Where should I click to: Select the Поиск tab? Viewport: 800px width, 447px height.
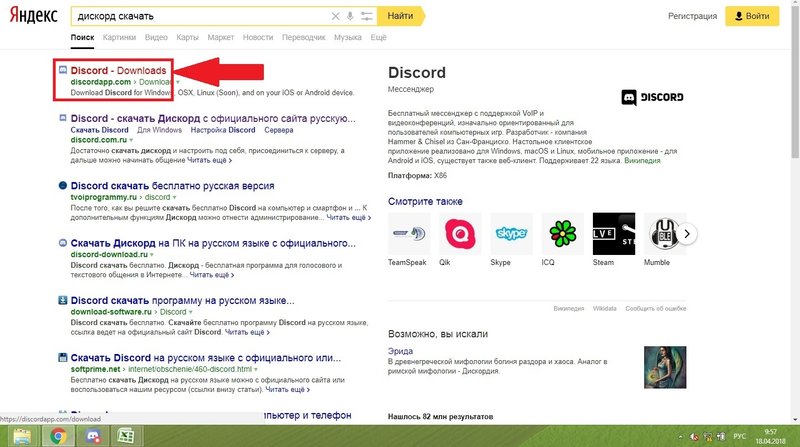click(x=82, y=37)
